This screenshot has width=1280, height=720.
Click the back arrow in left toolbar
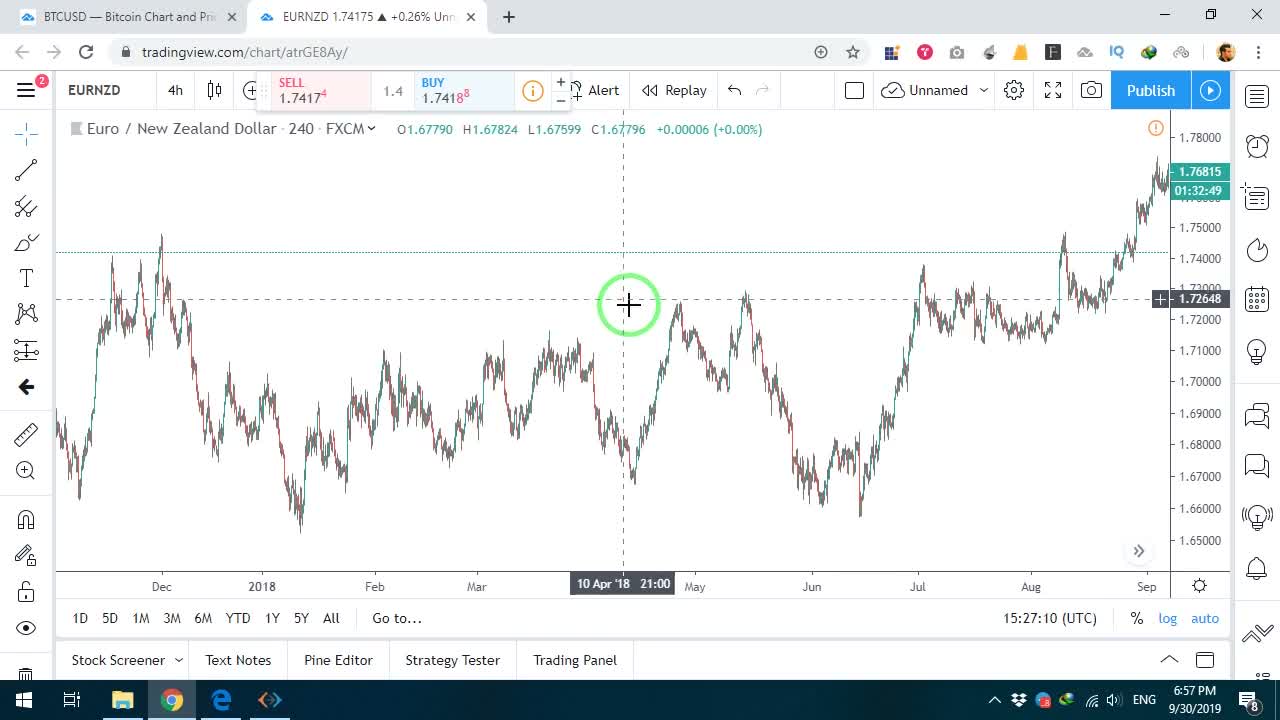tap(26, 387)
